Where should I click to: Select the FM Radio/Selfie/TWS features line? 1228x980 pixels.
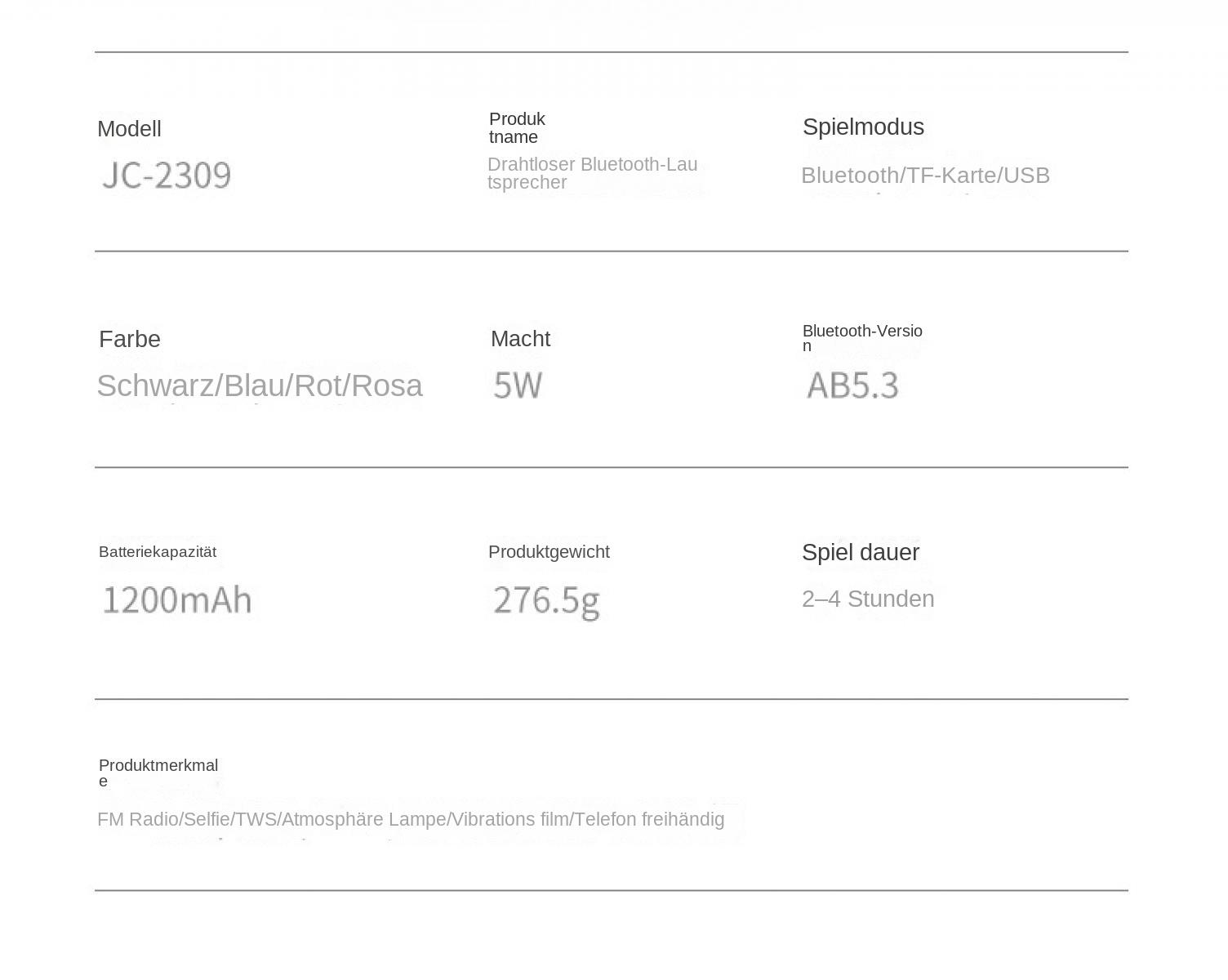click(x=411, y=819)
